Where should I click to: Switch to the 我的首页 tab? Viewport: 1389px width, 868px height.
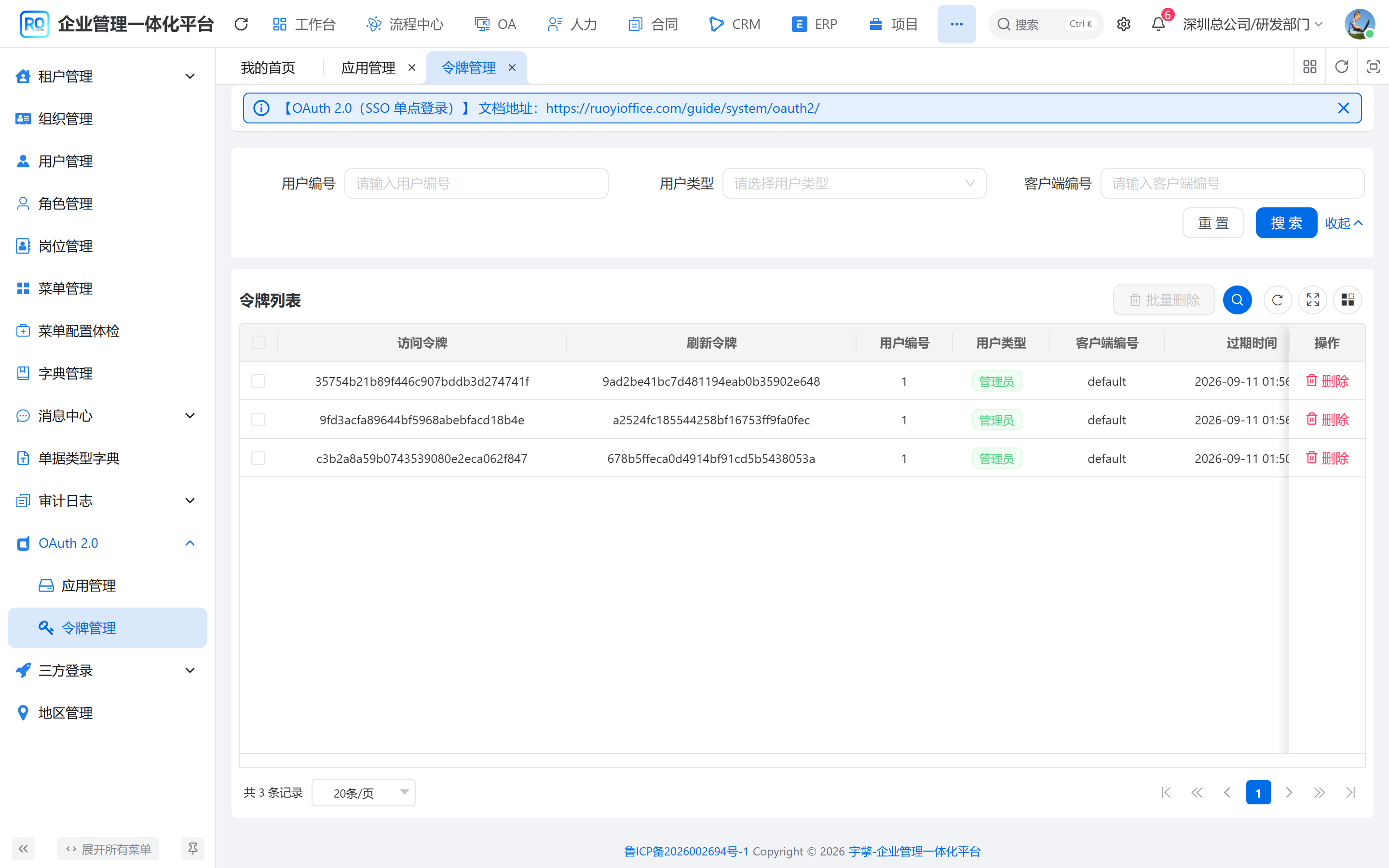(268, 68)
